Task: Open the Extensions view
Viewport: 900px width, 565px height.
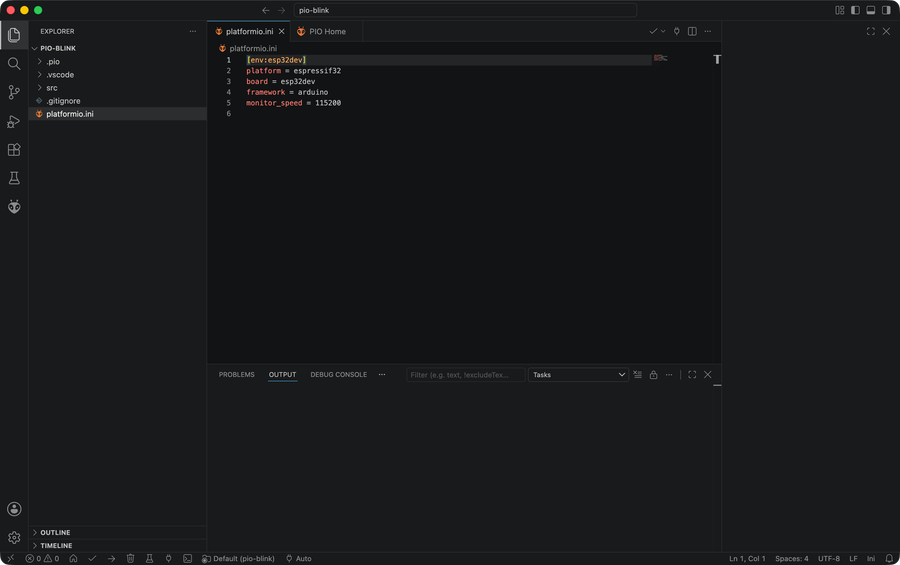Action: [14, 150]
